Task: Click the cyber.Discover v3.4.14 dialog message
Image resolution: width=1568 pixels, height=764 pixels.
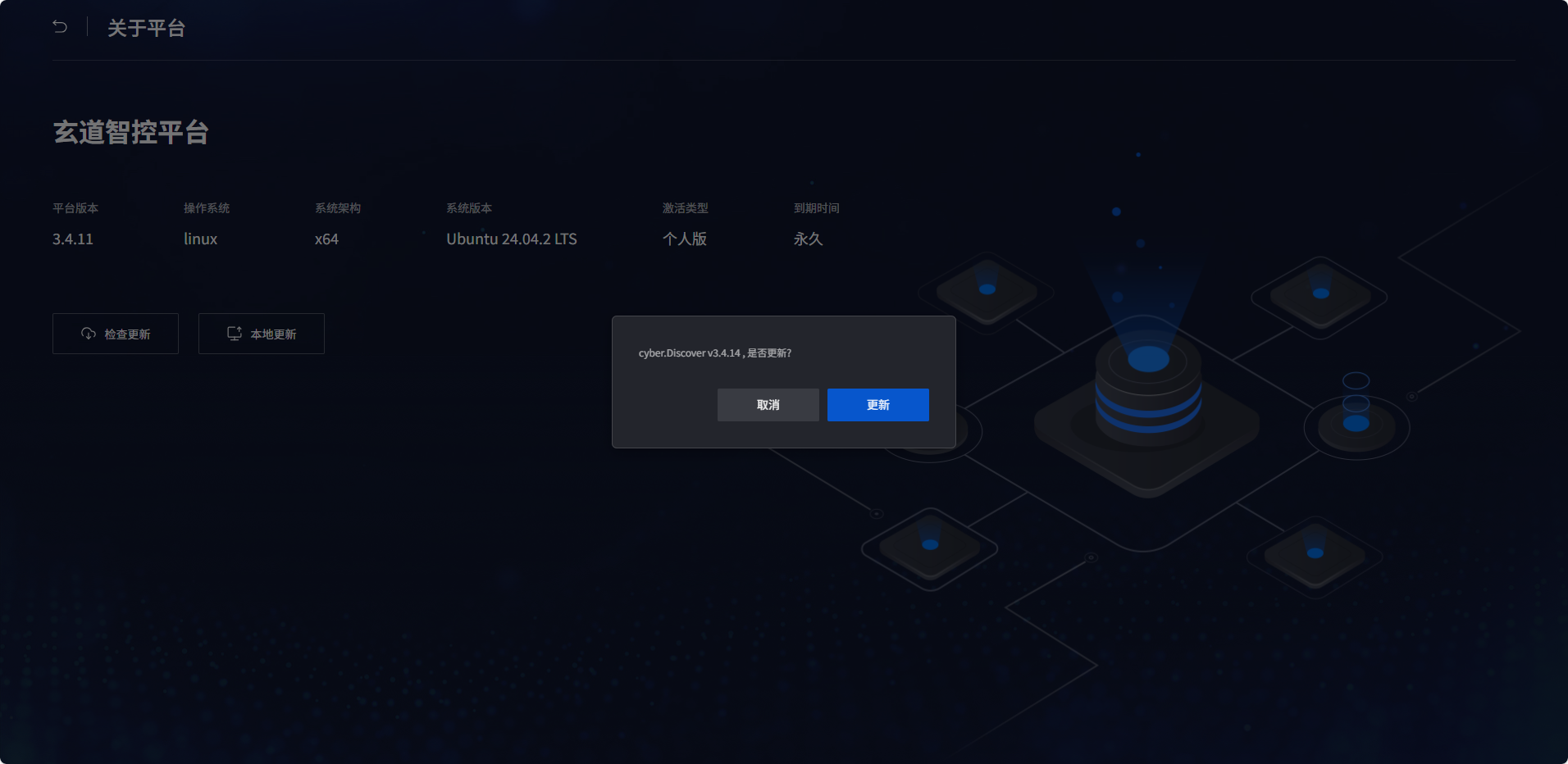Action: tap(714, 353)
